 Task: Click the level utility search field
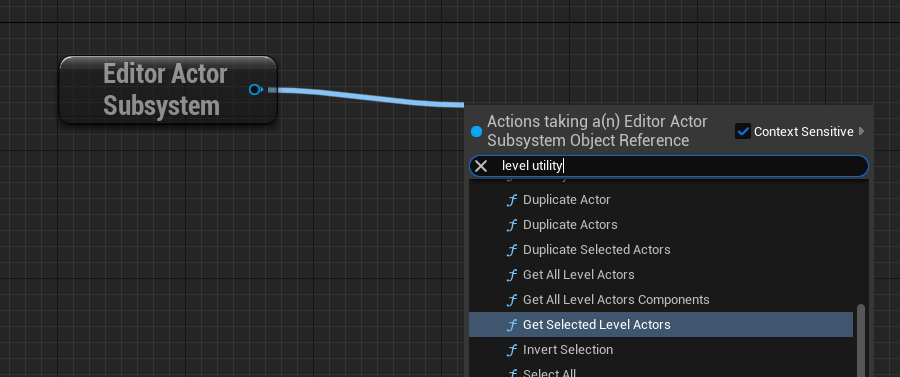(669, 166)
